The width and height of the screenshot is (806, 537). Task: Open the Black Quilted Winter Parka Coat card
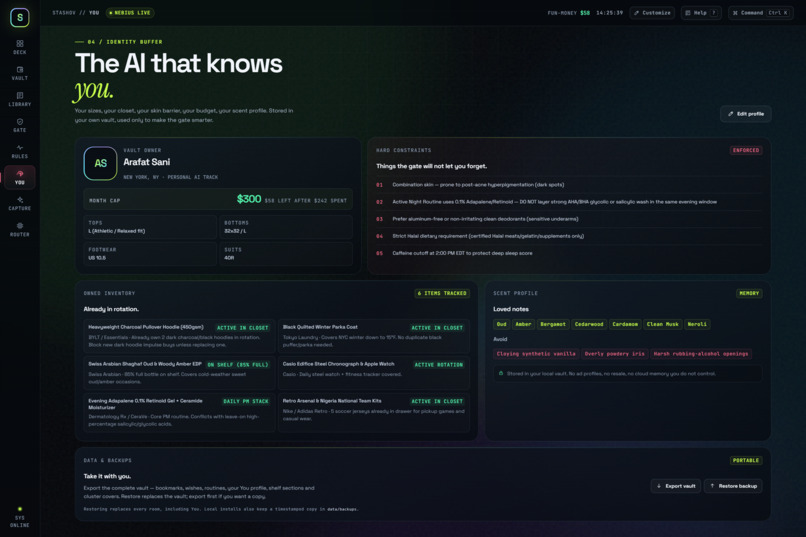tap(374, 336)
